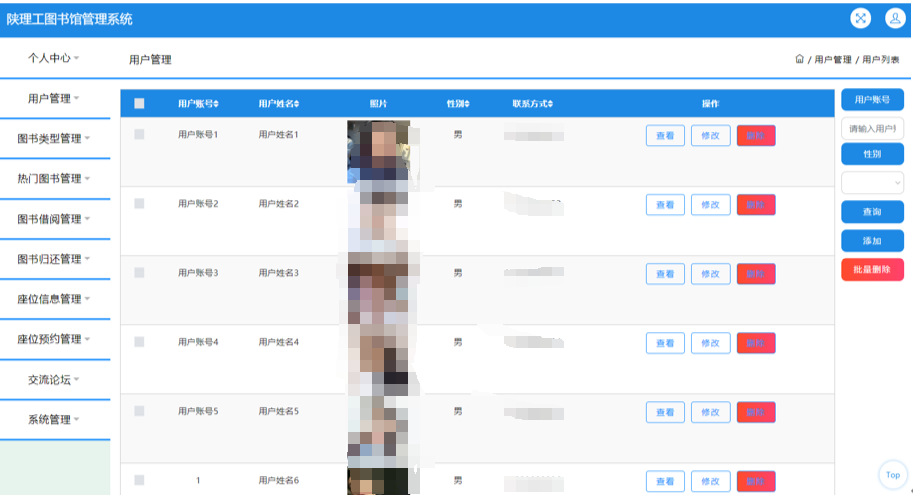Image resolution: width=913 pixels, height=495 pixels.
Task: Expand the 座位信息管理 sidebar menu
Action: 54,299
